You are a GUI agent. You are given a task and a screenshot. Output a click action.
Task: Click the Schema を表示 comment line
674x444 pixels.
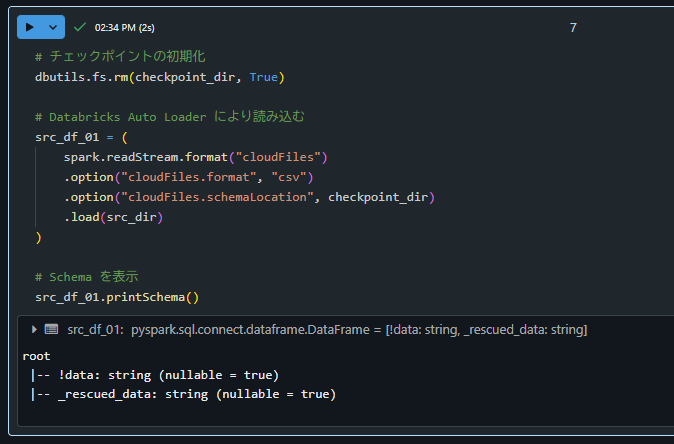[x=86, y=277]
